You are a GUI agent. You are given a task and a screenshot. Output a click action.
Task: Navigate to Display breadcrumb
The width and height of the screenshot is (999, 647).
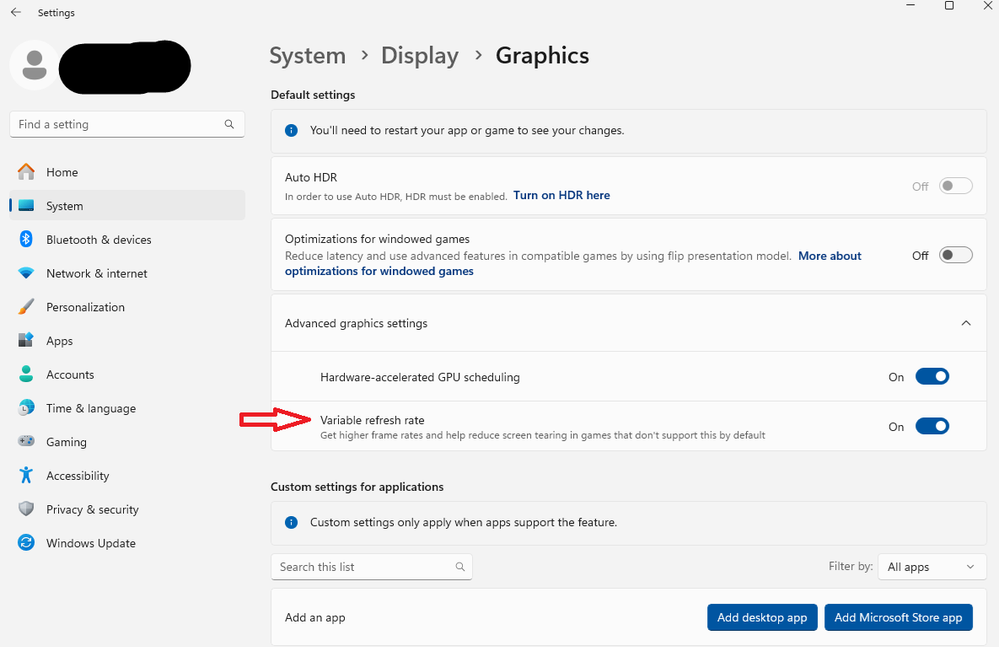point(419,56)
